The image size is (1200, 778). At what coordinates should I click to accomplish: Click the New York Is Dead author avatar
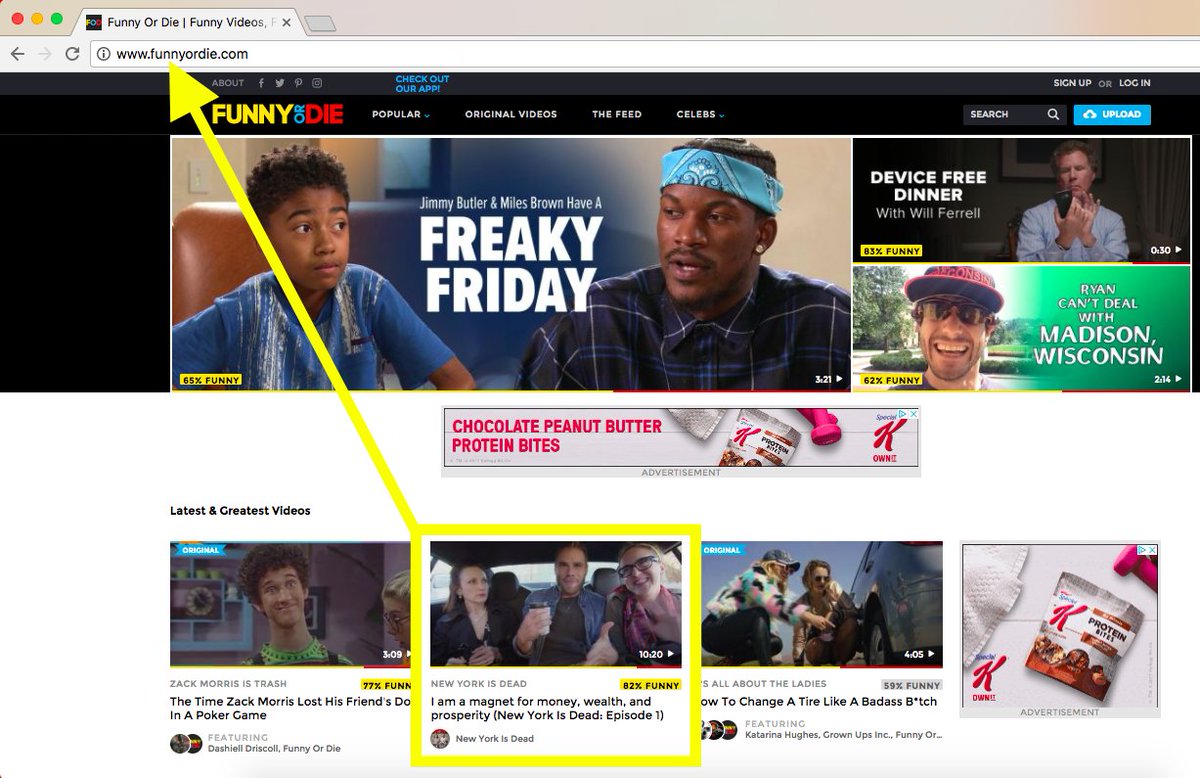440,738
